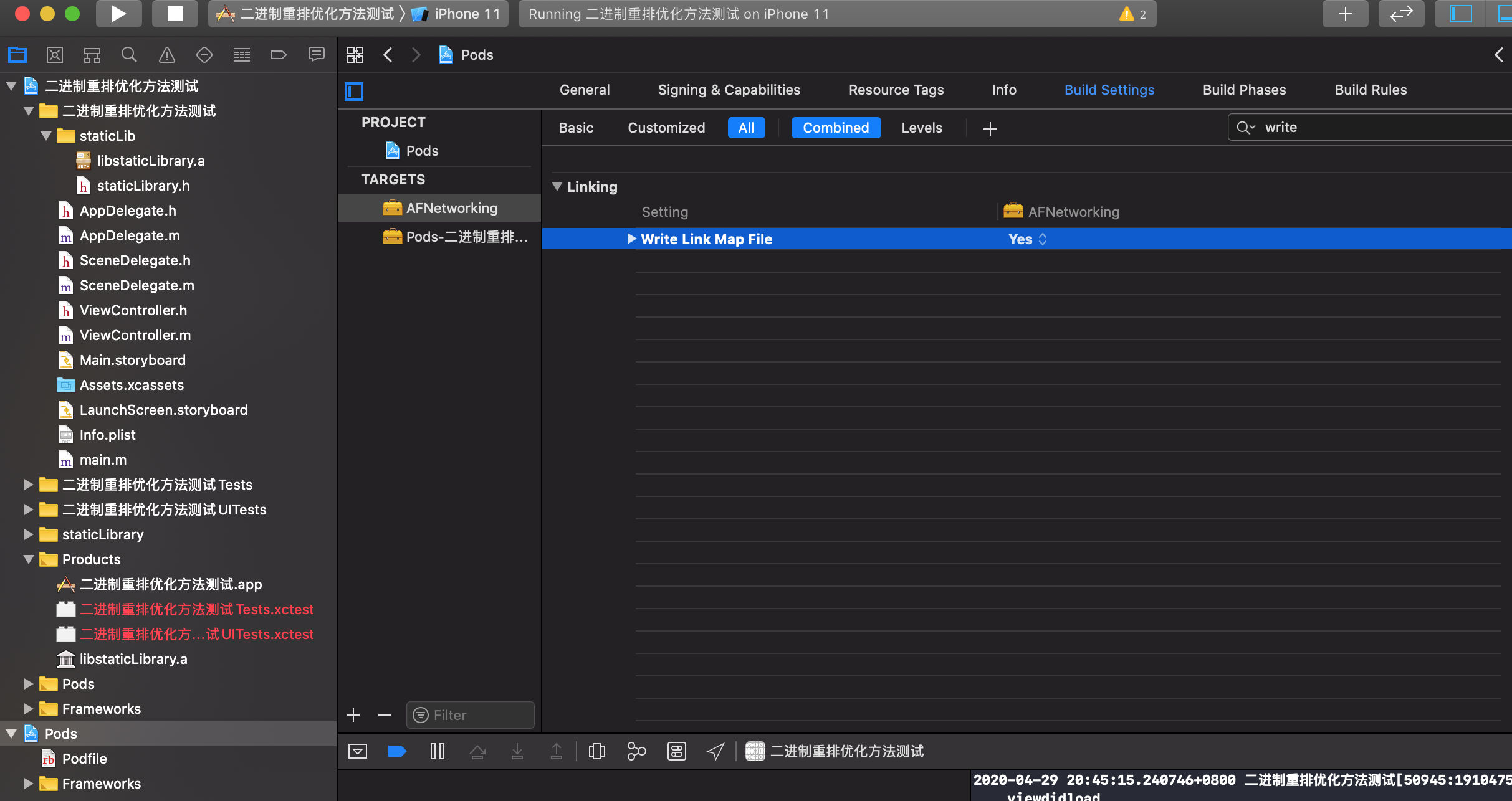Screen dimensions: 1512x801
Task: Open ViewController.m file
Action: point(135,335)
